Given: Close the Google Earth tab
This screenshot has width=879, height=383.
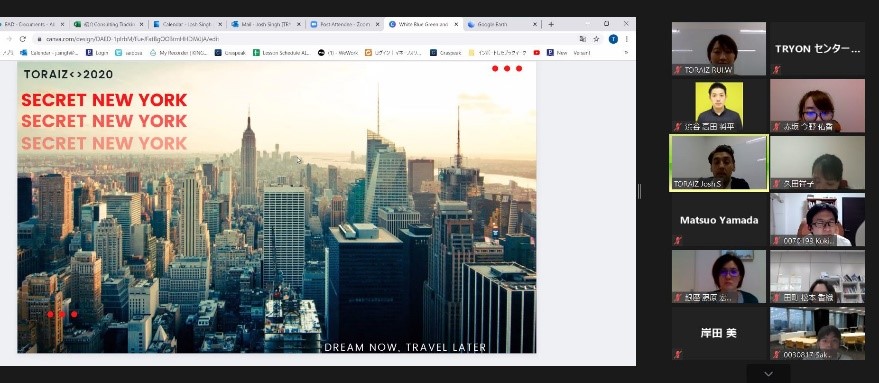Looking at the screenshot, I should coord(535,25).
